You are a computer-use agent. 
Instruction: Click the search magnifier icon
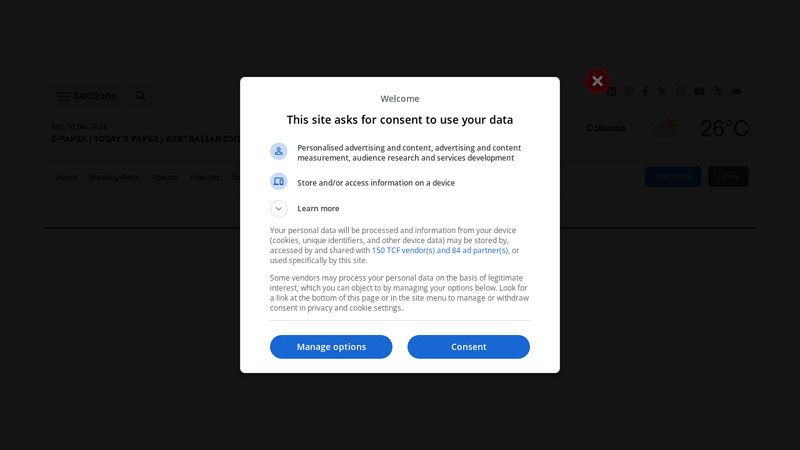point(141,96)
